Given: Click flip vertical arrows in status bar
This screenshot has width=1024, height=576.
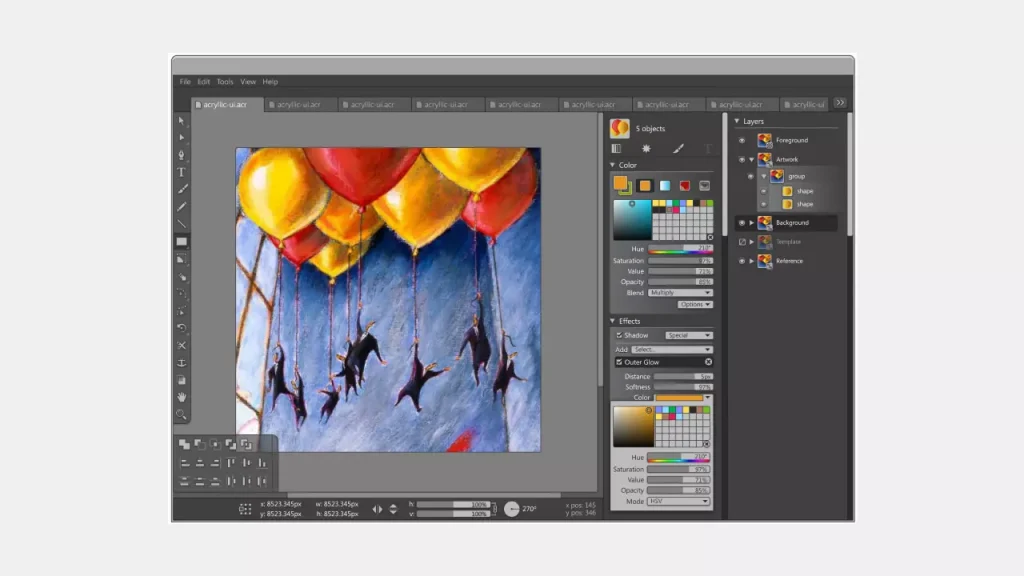Looking at the screenshot, I should [393, 509].
